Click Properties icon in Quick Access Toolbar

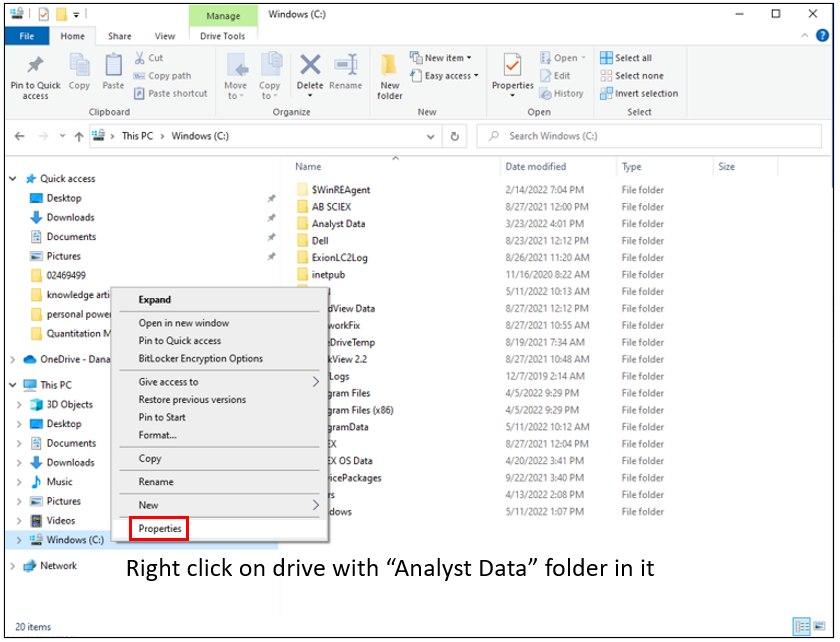pyautogui.click(x=43, y=14)
